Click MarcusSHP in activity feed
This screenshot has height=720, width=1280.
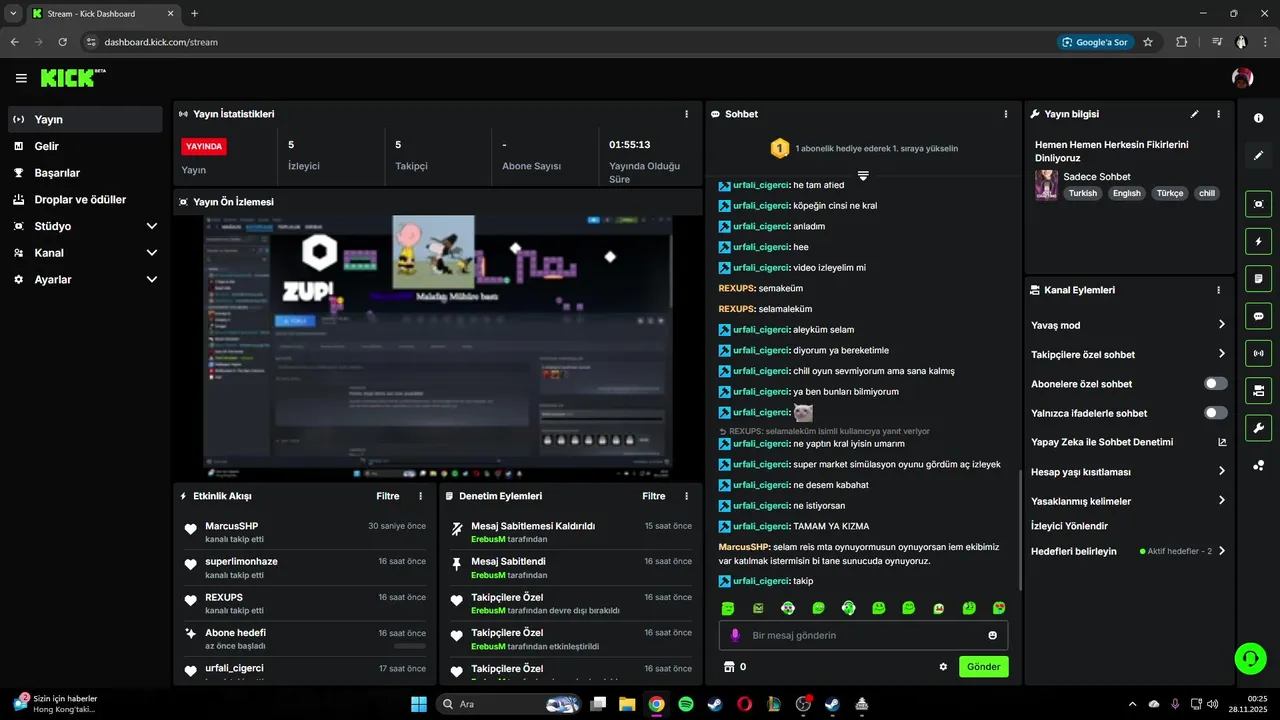231,526
